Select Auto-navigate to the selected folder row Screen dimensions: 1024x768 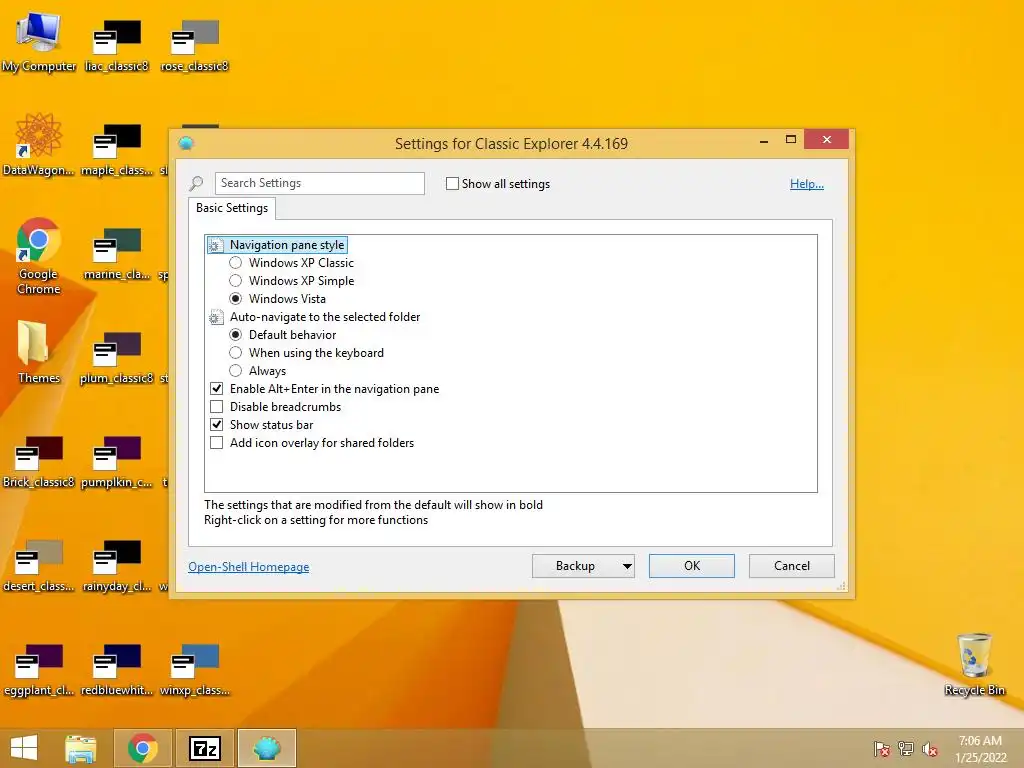coord(315,317)
